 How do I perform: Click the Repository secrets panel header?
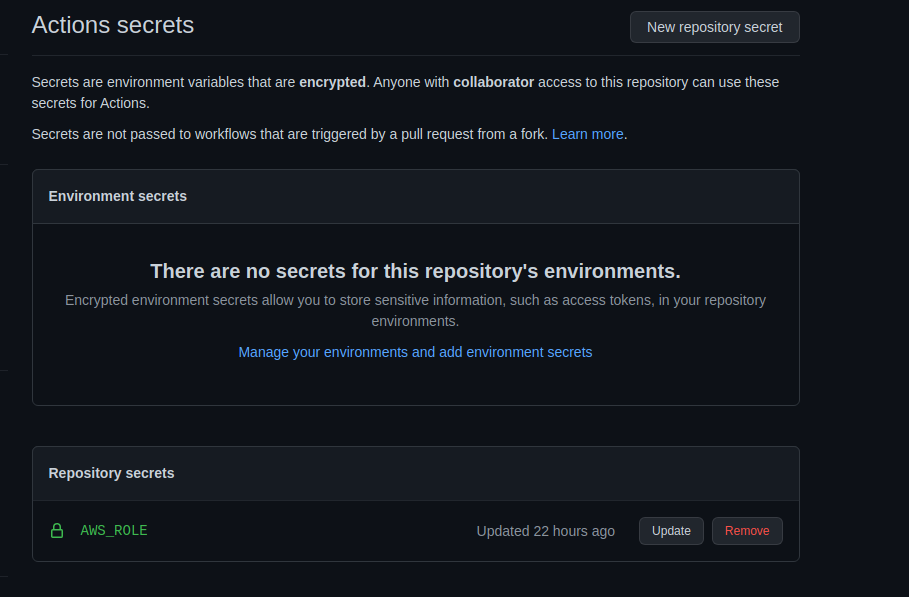(112, 473)
